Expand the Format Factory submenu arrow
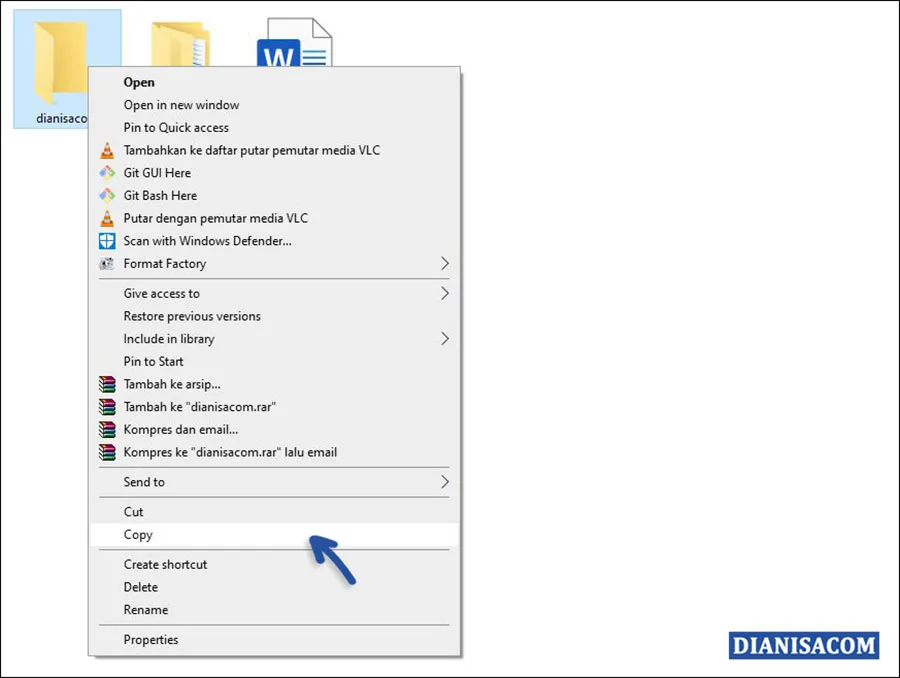 coord(446,263)
